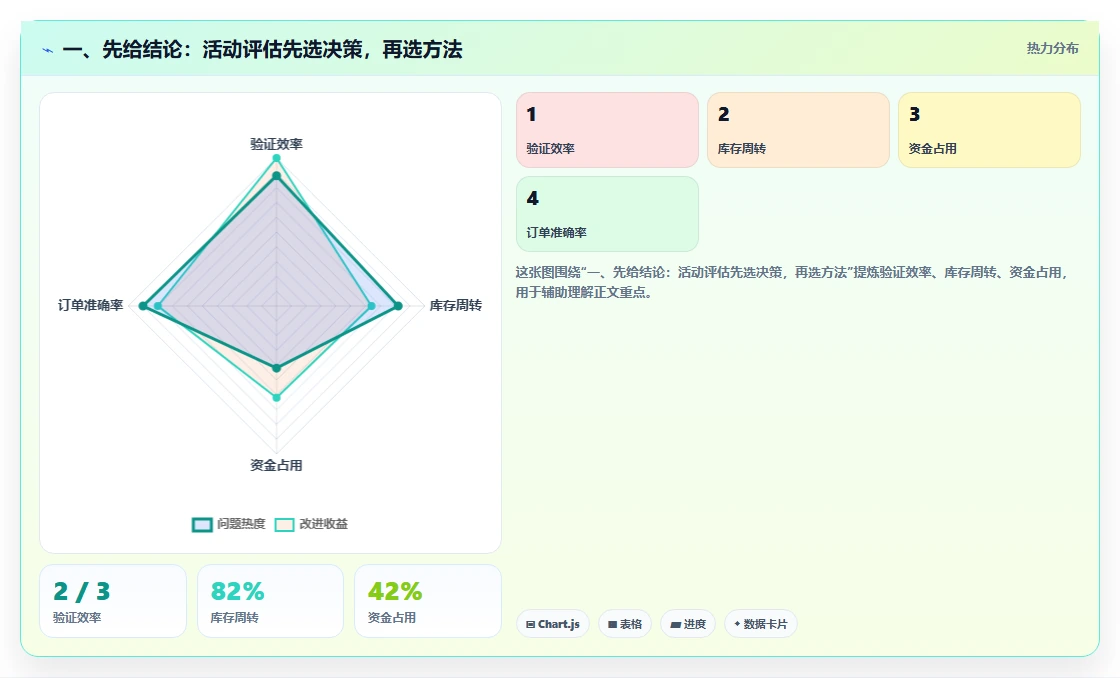Select the 进度 tag chip
Image resolution: width=1120 pixels, height=678 pixels.
click(688, 624)
